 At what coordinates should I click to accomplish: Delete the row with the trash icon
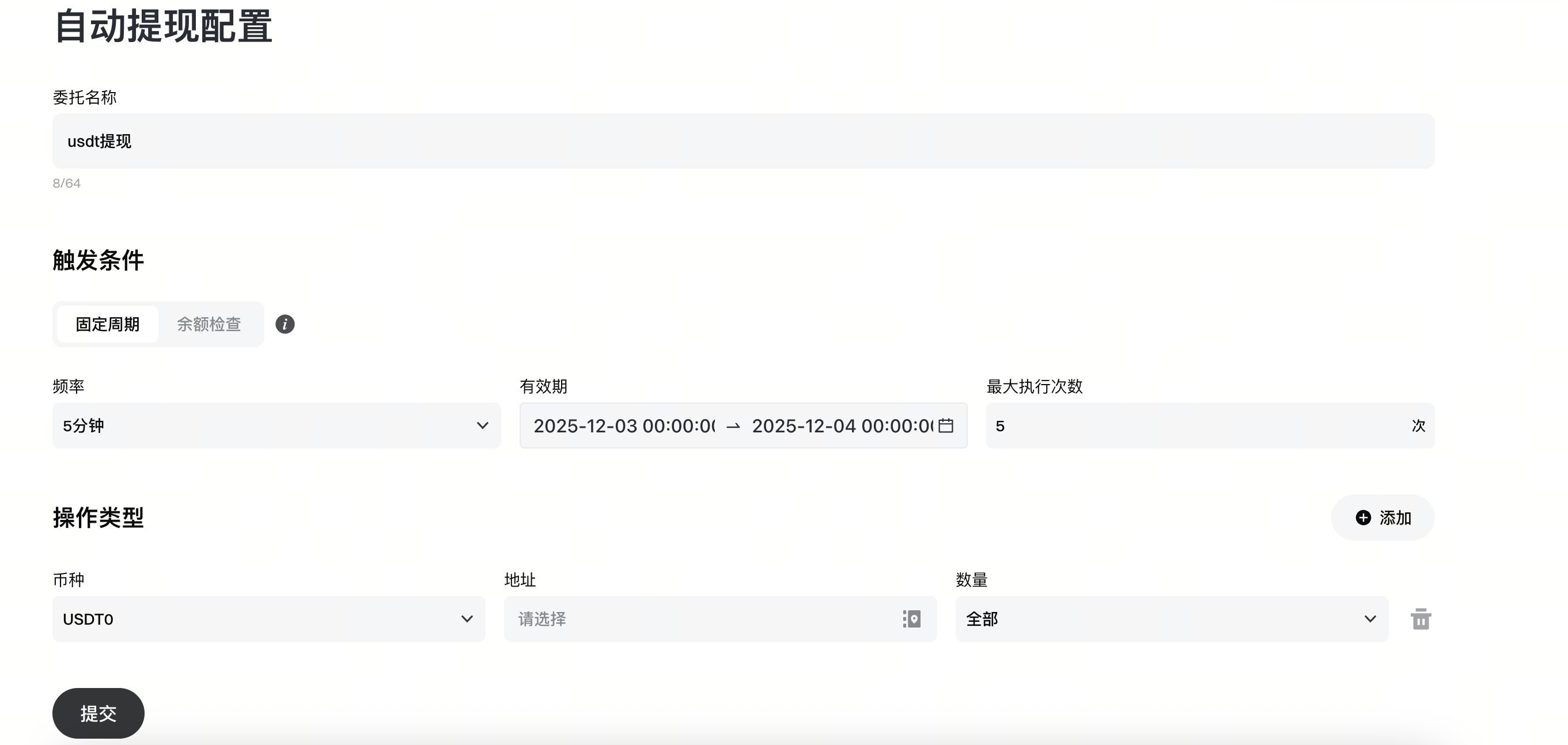point(1421,619)
